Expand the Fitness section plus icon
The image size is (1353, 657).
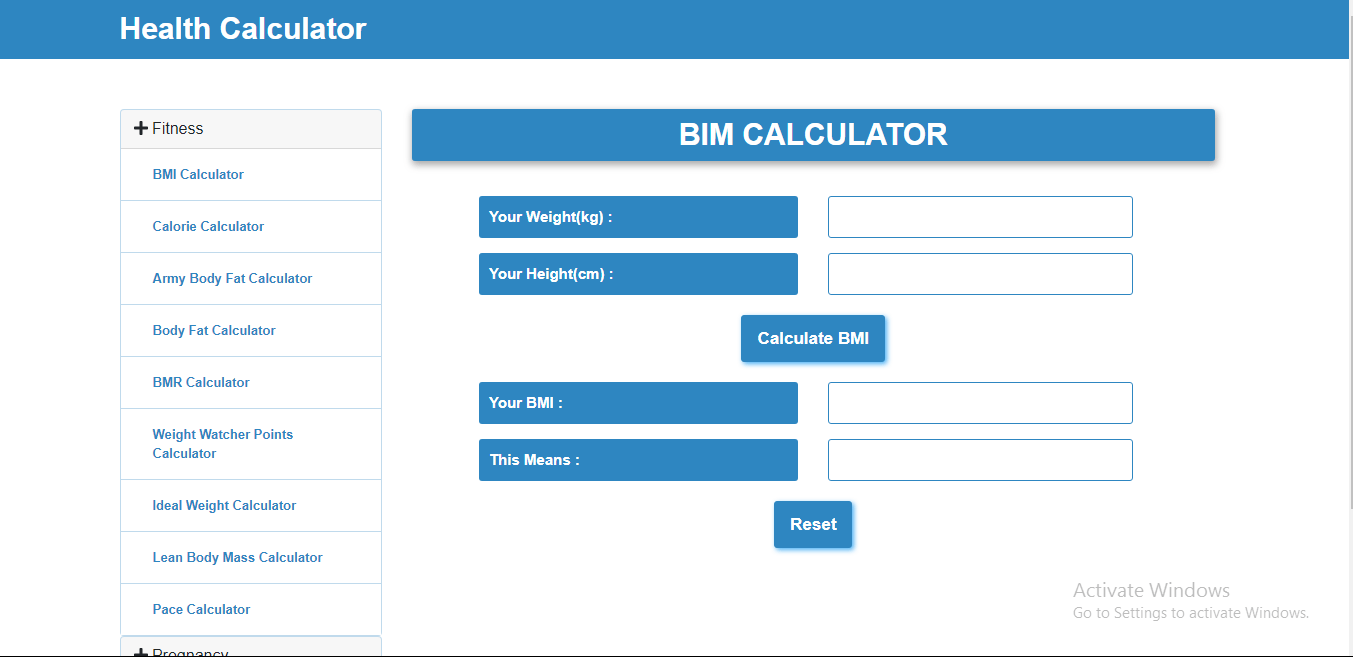[x=141, y=128]
